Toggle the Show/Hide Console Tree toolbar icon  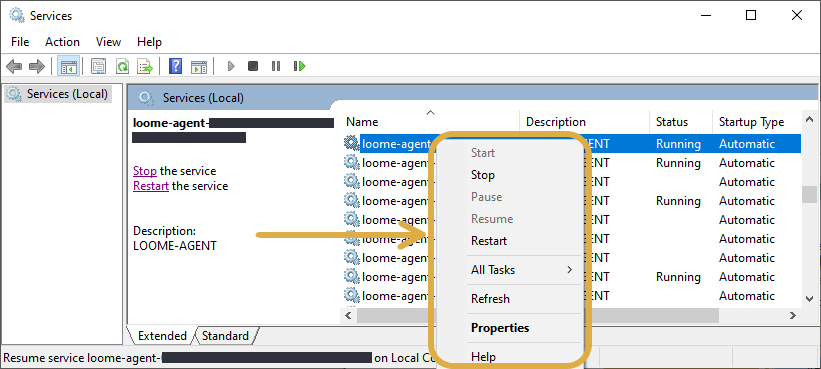(x=69, y=66)
